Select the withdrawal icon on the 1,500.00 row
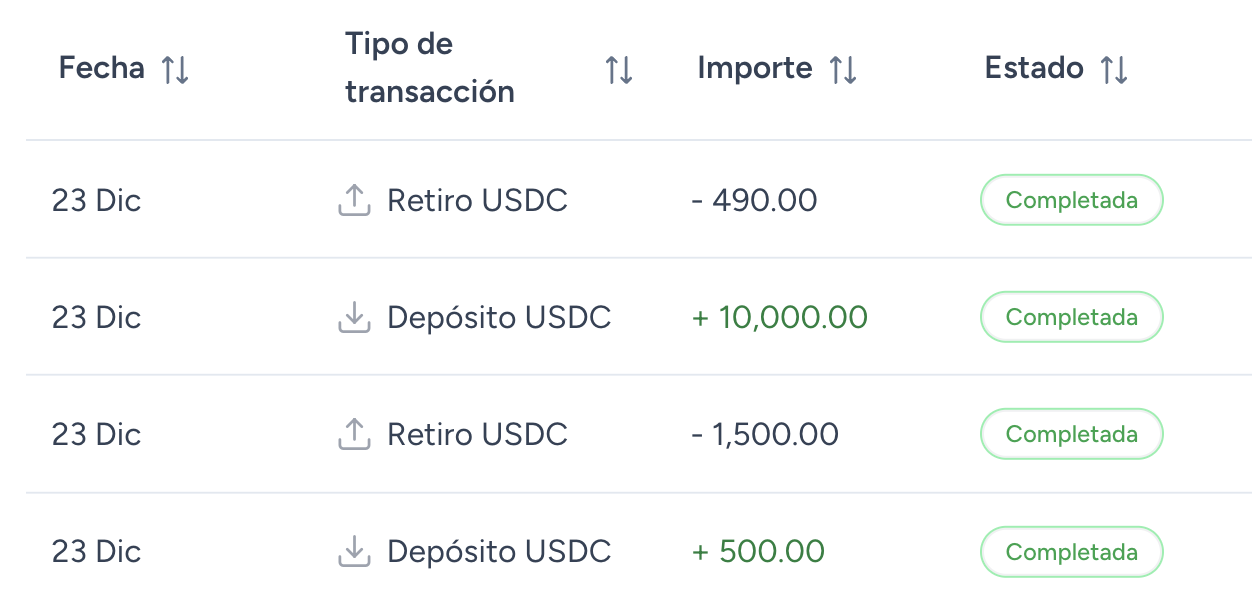The height and width of the screenshot is (602, 1252). coord(353,433)
